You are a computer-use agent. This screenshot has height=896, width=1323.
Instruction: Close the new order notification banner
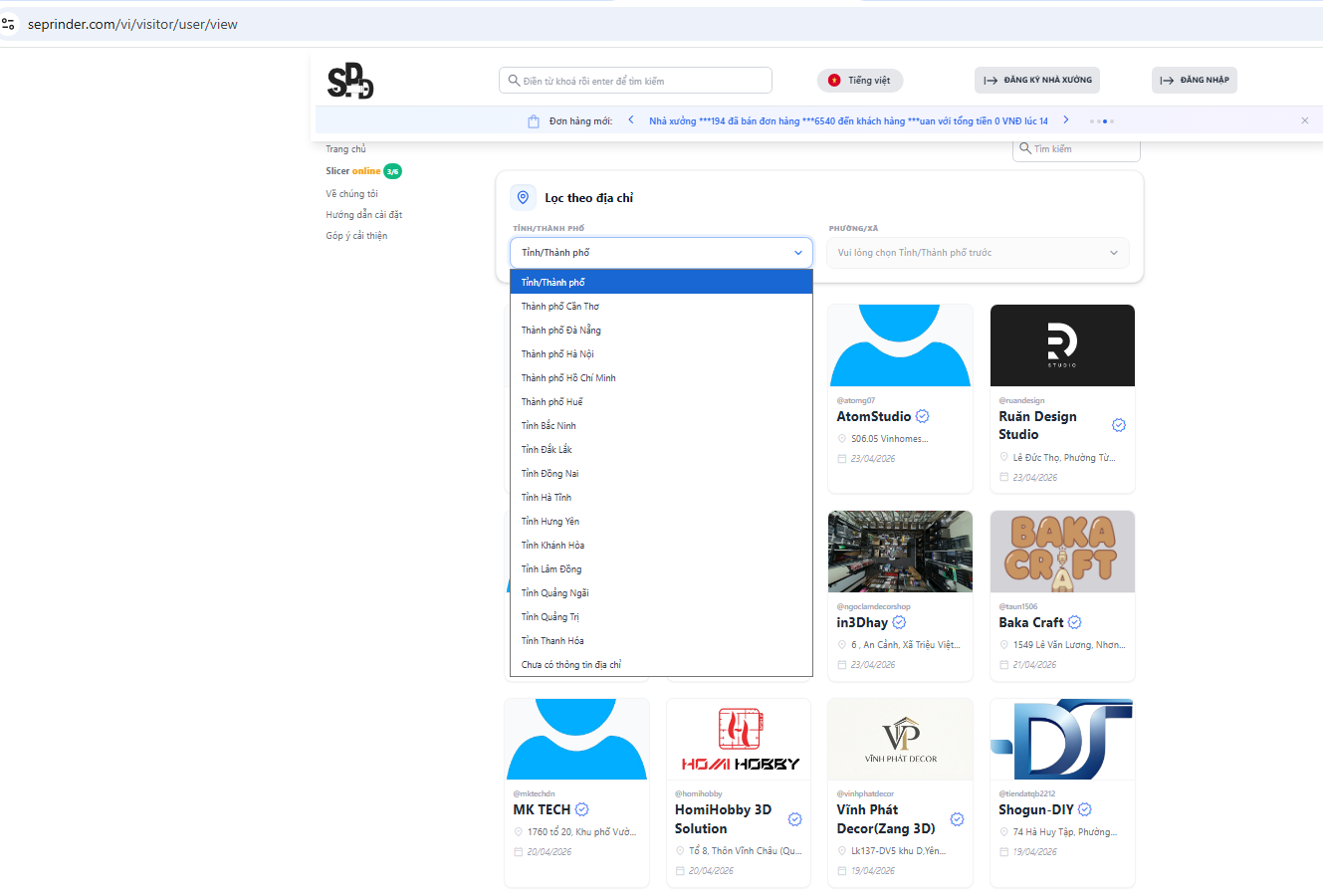pyautogui.click(x=1304, y=120)
